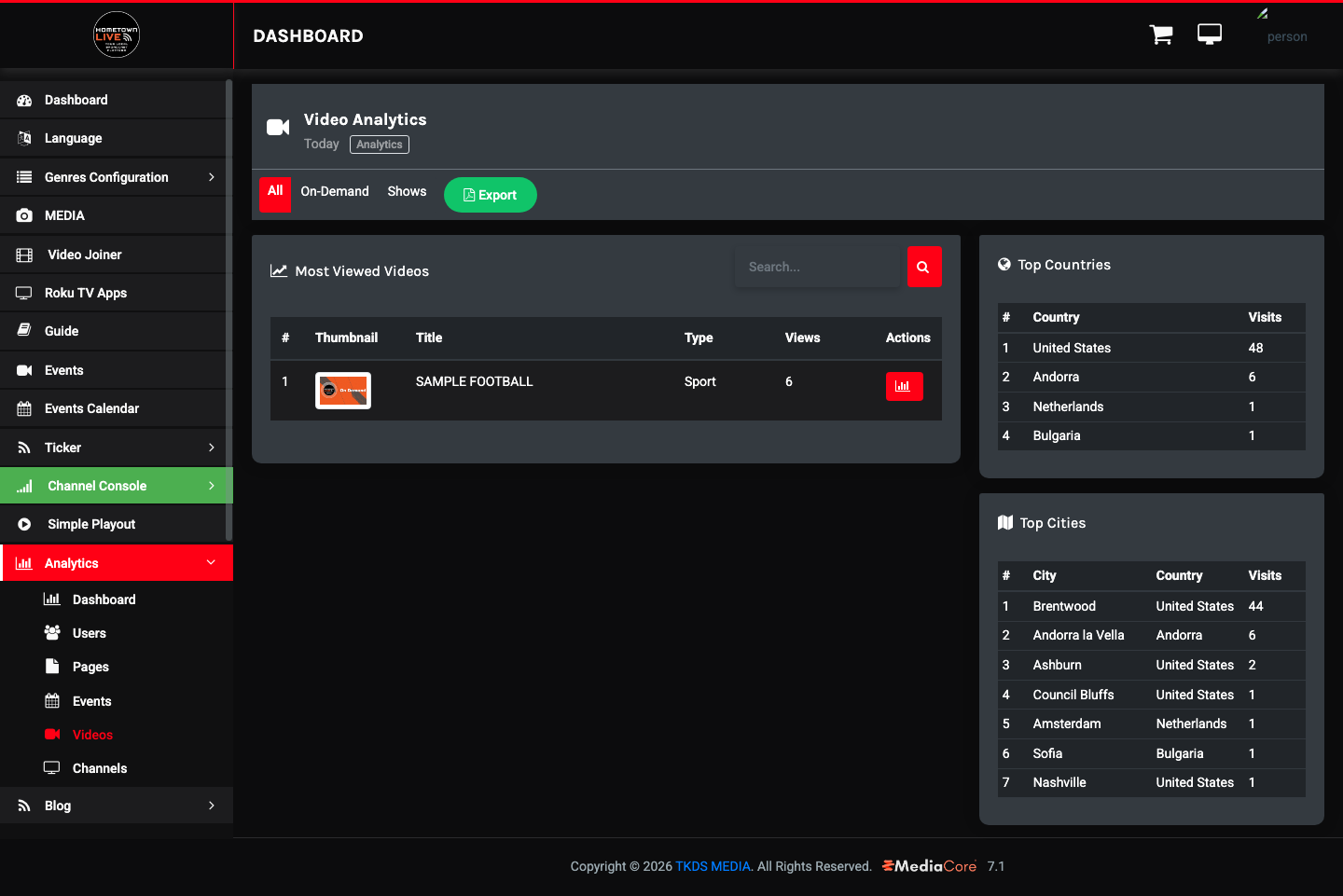Expand the Channel Console chevron
The height and width of the screenshot is (896, 1343).
(x=212, y=486)
